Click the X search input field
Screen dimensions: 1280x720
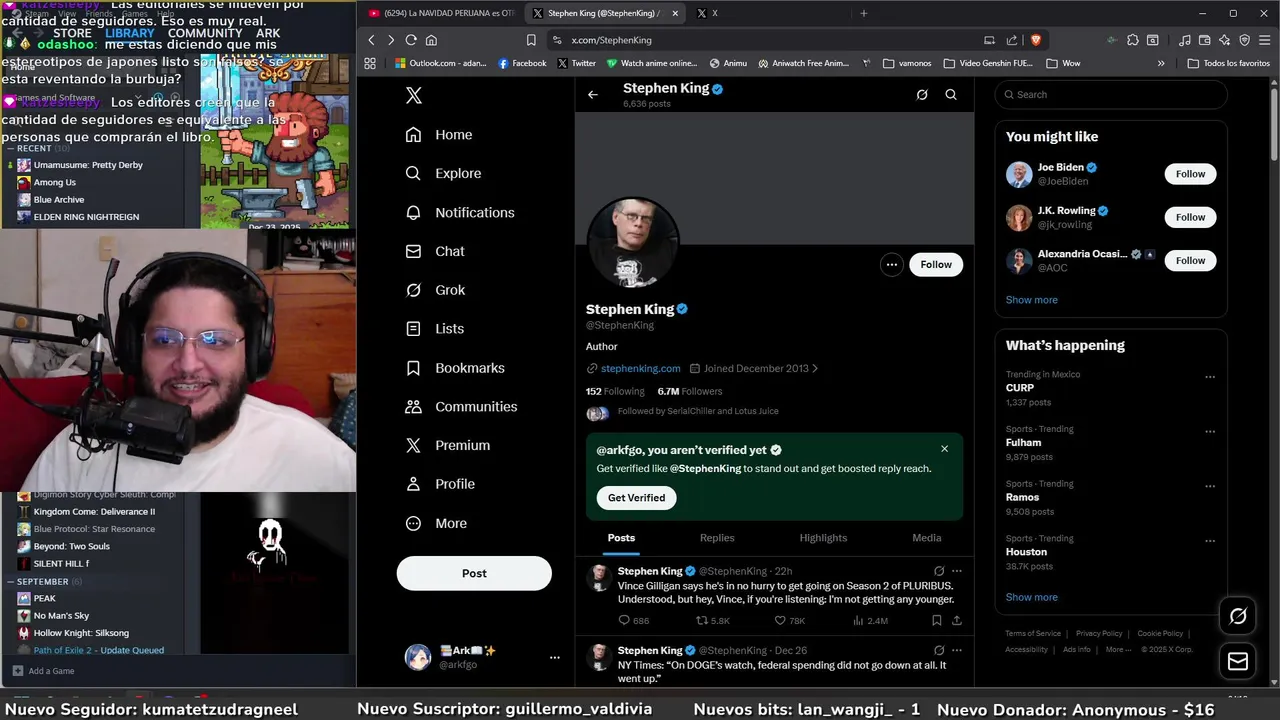(1111, 95)
